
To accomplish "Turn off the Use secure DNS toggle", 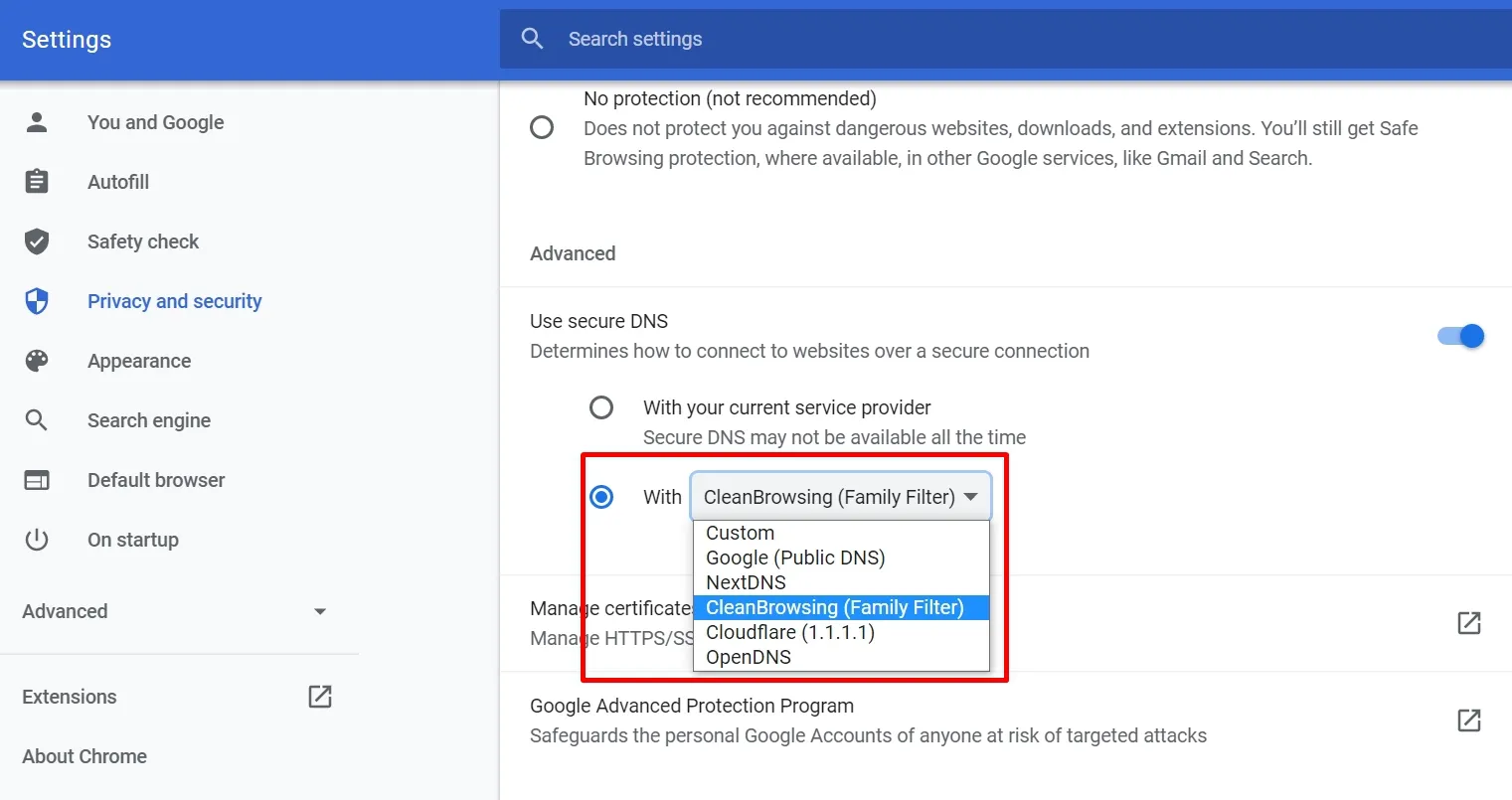I will pyautogui.click(x=1461, y=336).
